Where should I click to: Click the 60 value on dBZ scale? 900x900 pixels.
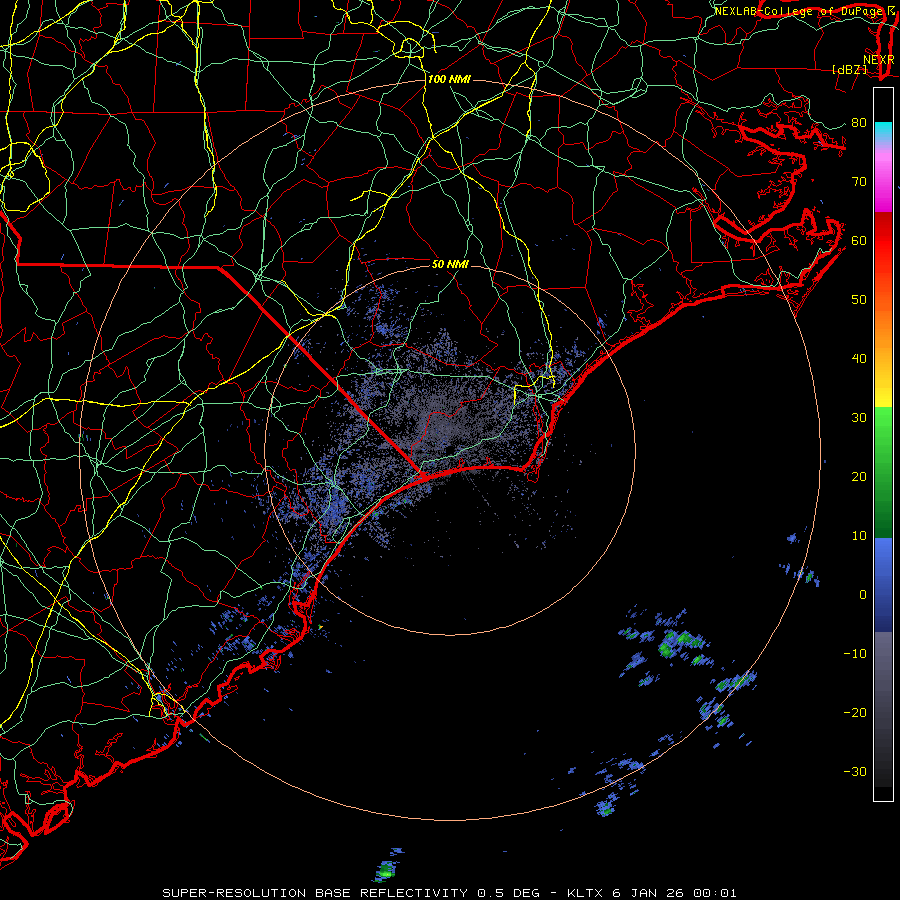859,240
